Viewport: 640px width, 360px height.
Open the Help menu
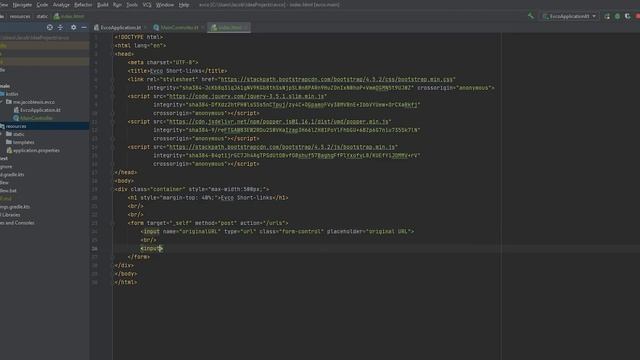[x=184, y=5]
